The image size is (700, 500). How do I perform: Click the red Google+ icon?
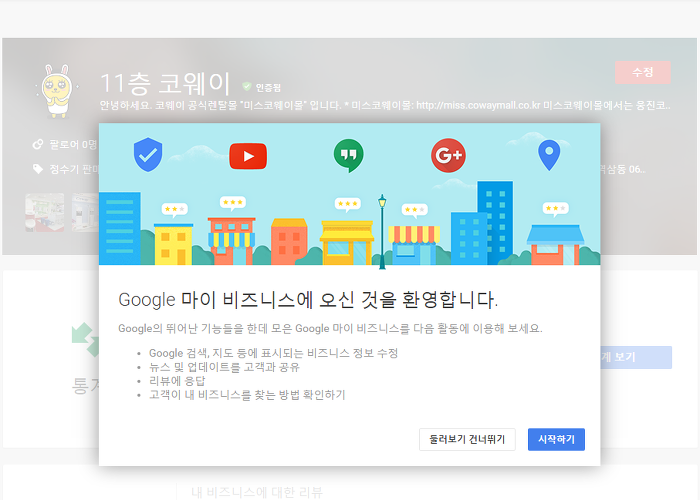[448, 155]
